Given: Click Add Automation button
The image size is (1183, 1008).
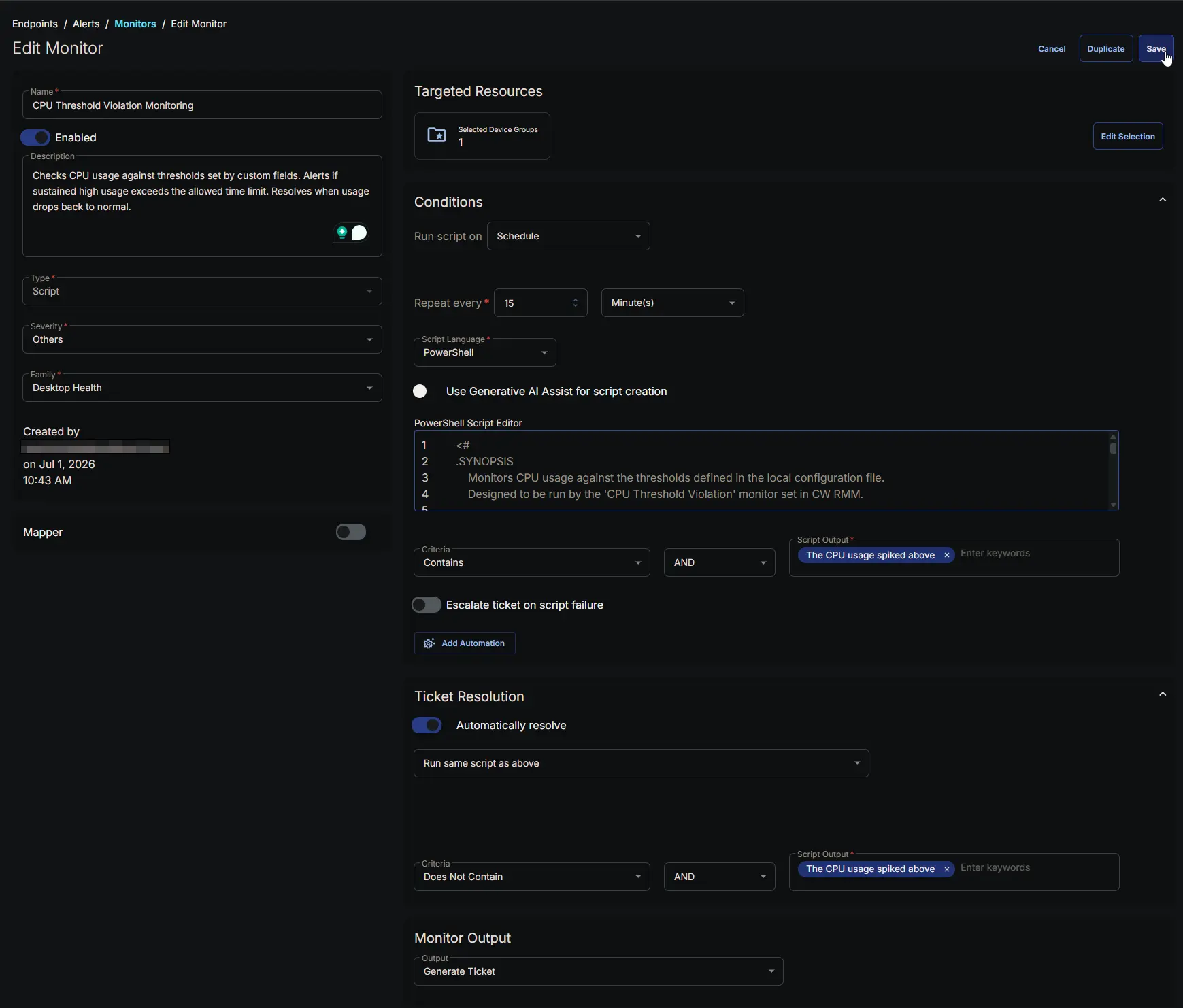Looking at the screenshot, I should pyautogui.click(x=465, y=643).
